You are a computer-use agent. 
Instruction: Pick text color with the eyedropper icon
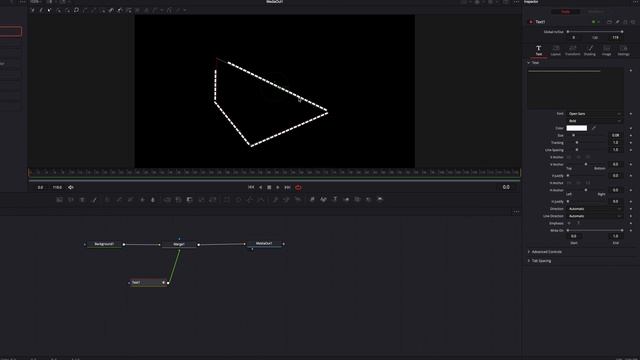tap(594, 128)
